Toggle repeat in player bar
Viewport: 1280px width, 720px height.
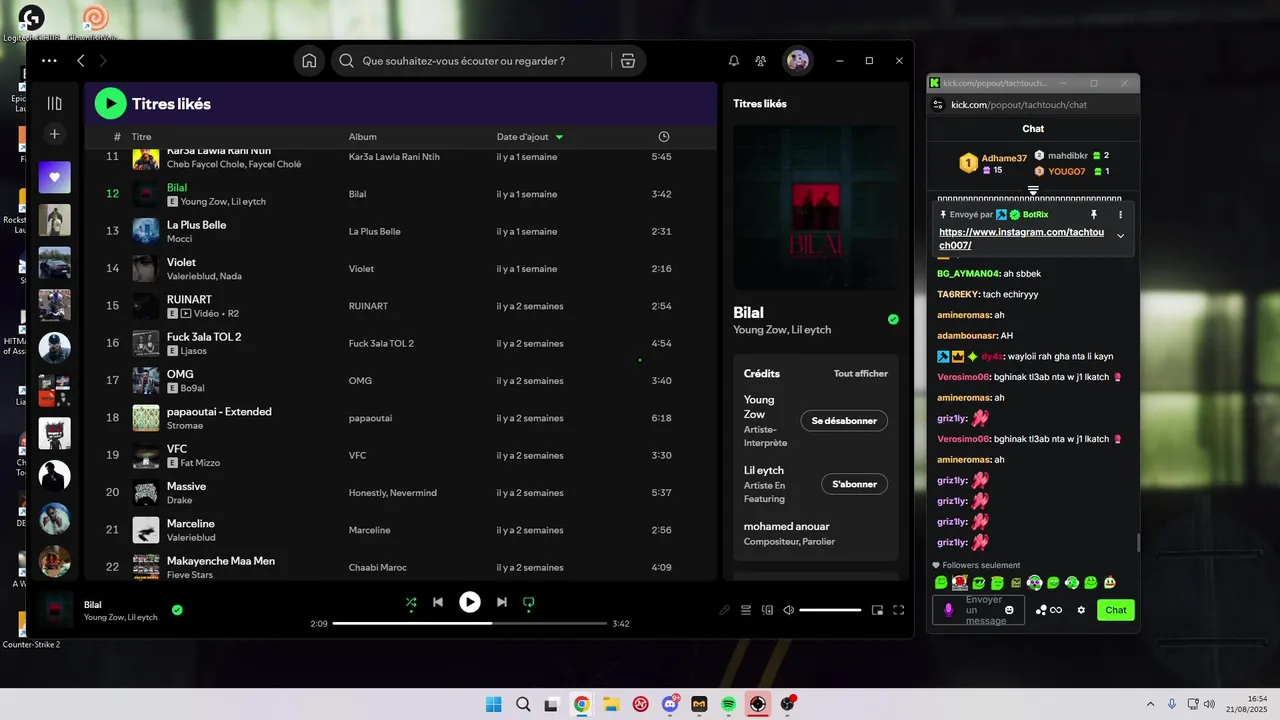tap(529, 602)
